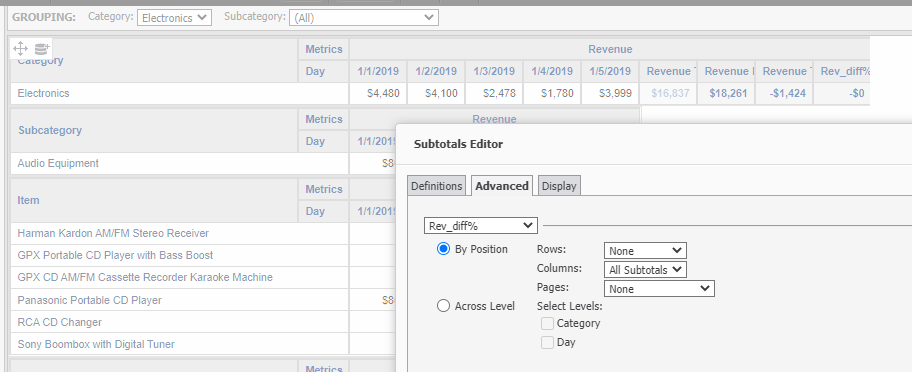Click the Subtotals Editor title bar
Image resolution: width=912 pixels, height=372 pixels.
coord(654,144)
